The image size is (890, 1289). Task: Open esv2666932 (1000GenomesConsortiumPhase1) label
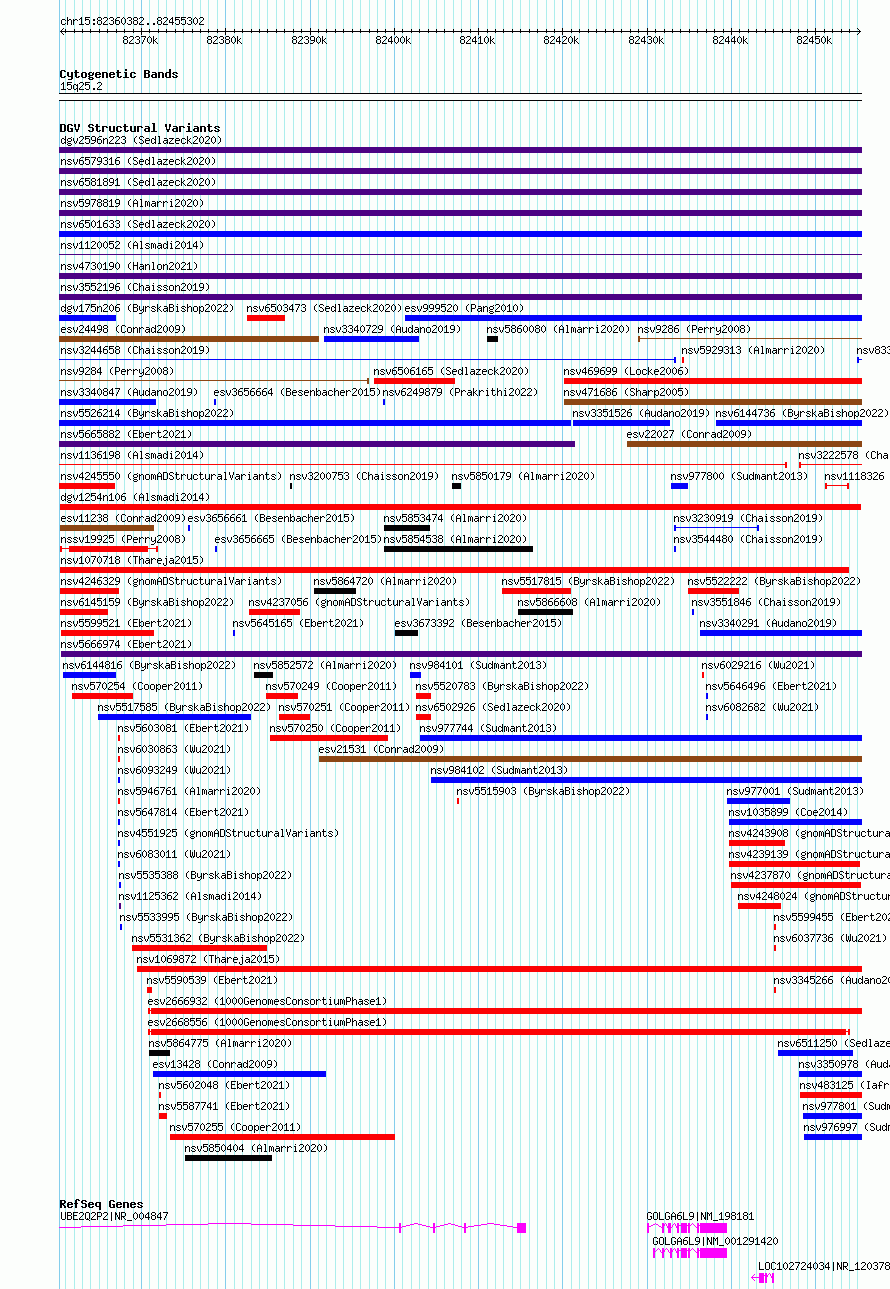(x=267, y=1001)
